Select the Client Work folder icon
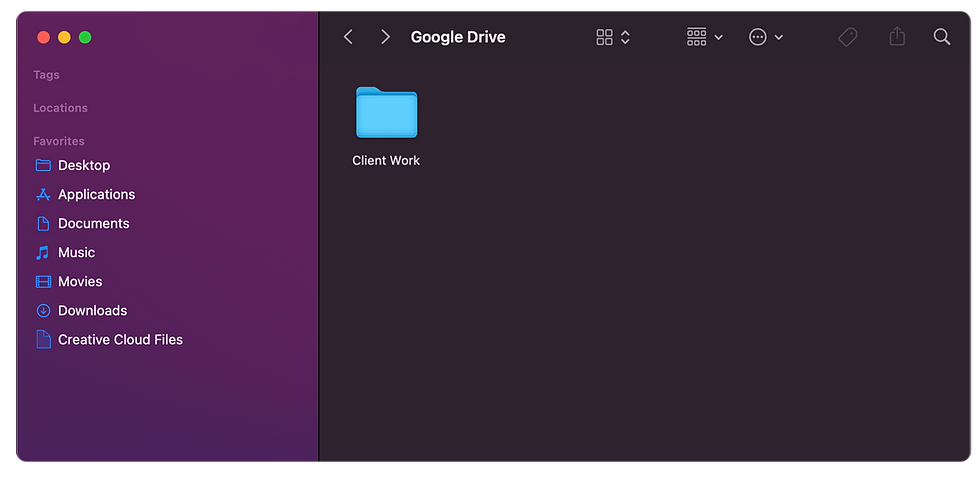The image size is (980, 477). coord(387,113)
